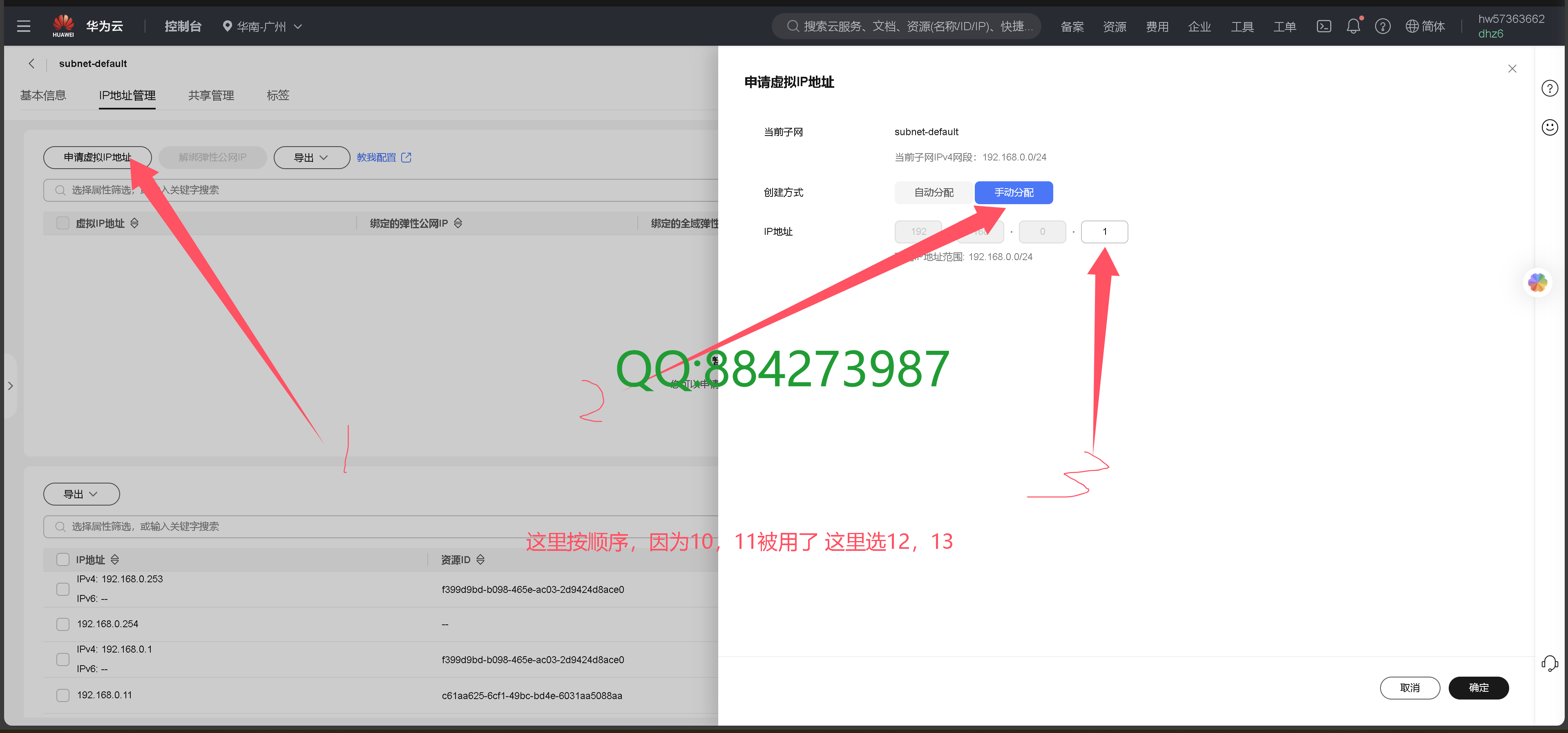Viewport: 1568px width, 733px height.
Task: Click the last IP octet field
Action: click(1104, 232)
